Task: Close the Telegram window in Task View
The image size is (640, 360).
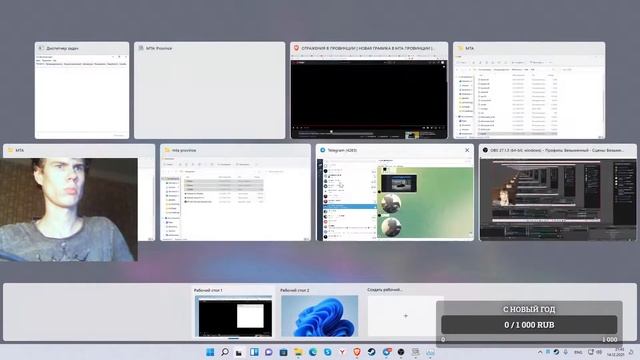Action: click(467, 150)
